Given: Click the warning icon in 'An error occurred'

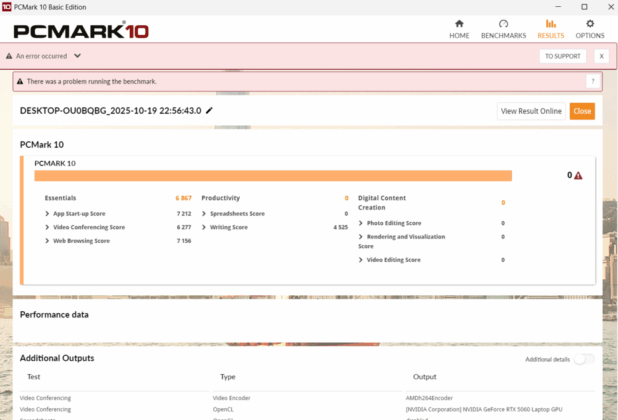Looking at the screenshot, I should coord(9,56).
